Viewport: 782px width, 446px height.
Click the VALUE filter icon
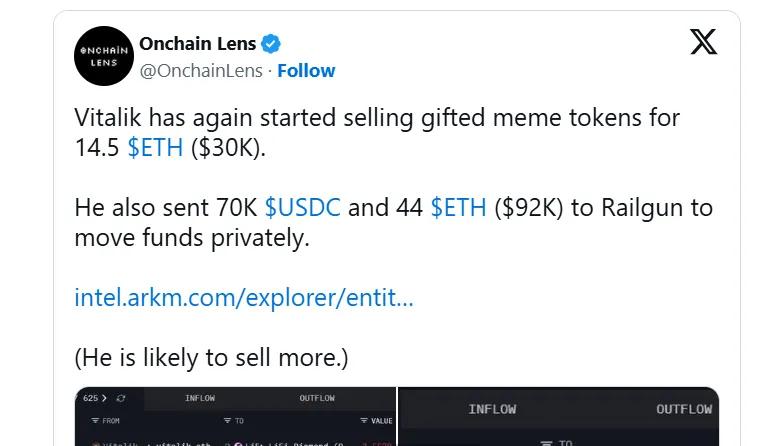point(364,421)
